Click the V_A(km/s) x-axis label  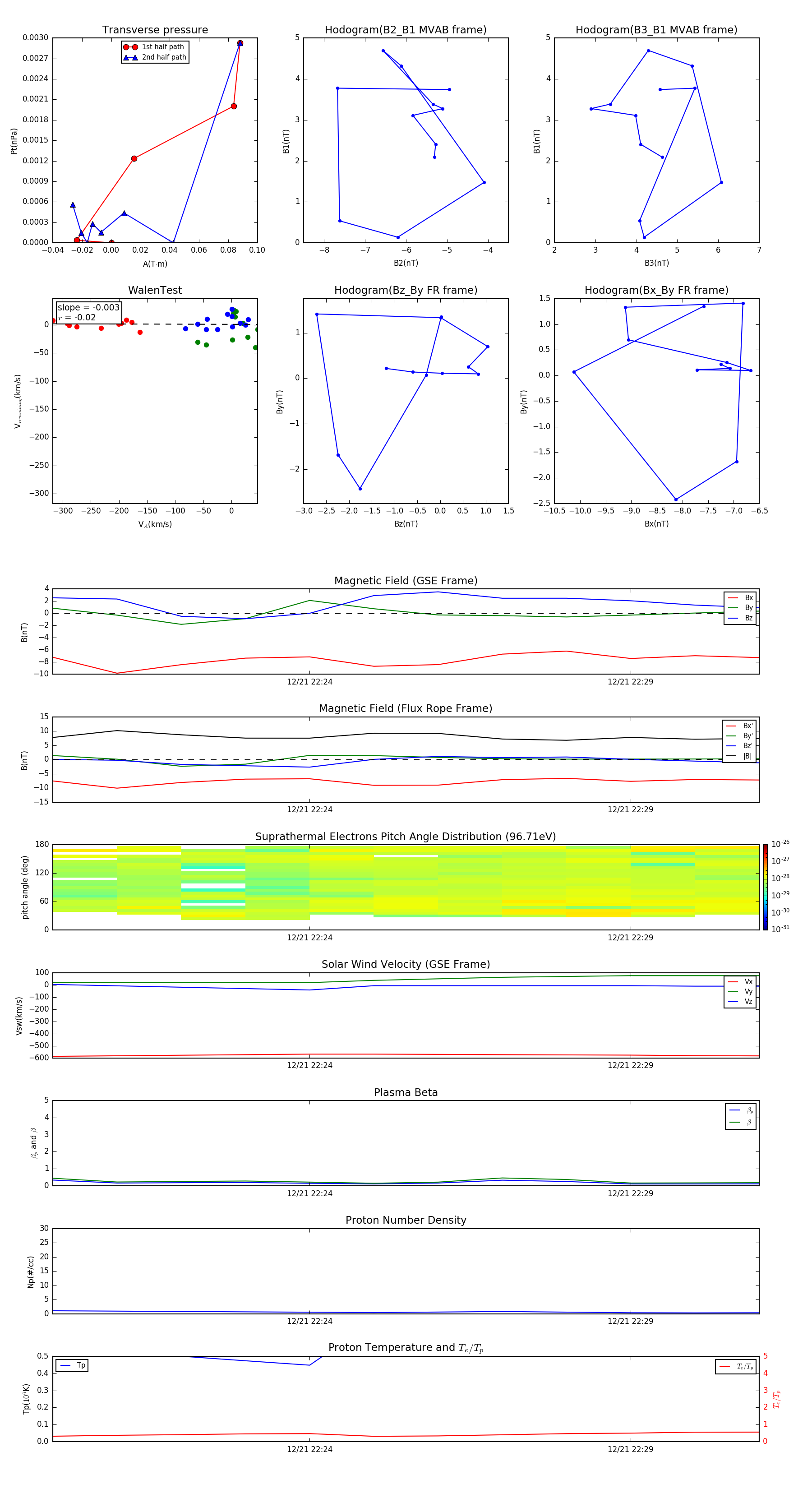[x=155, y=524]
